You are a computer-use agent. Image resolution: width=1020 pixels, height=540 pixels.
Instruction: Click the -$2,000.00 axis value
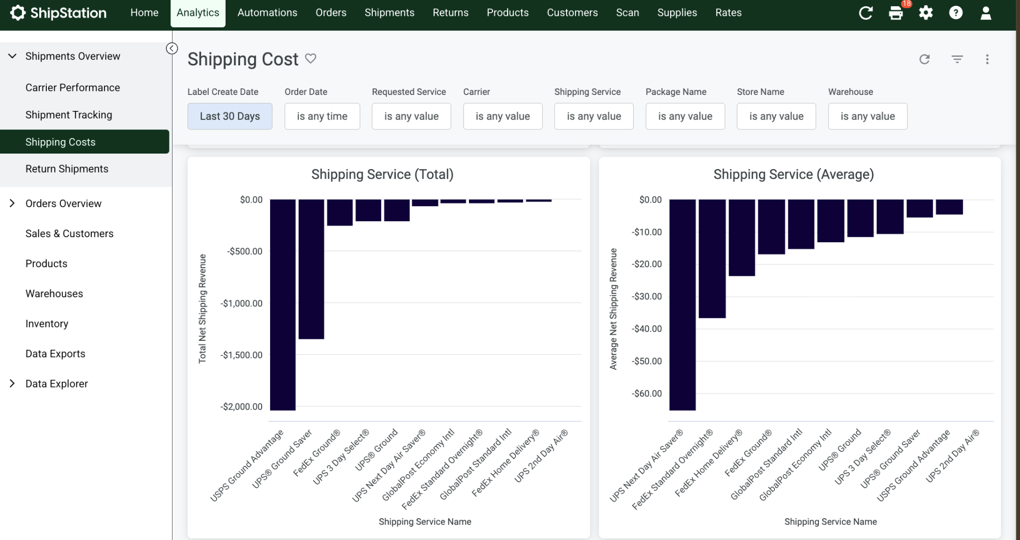(241, 407)
